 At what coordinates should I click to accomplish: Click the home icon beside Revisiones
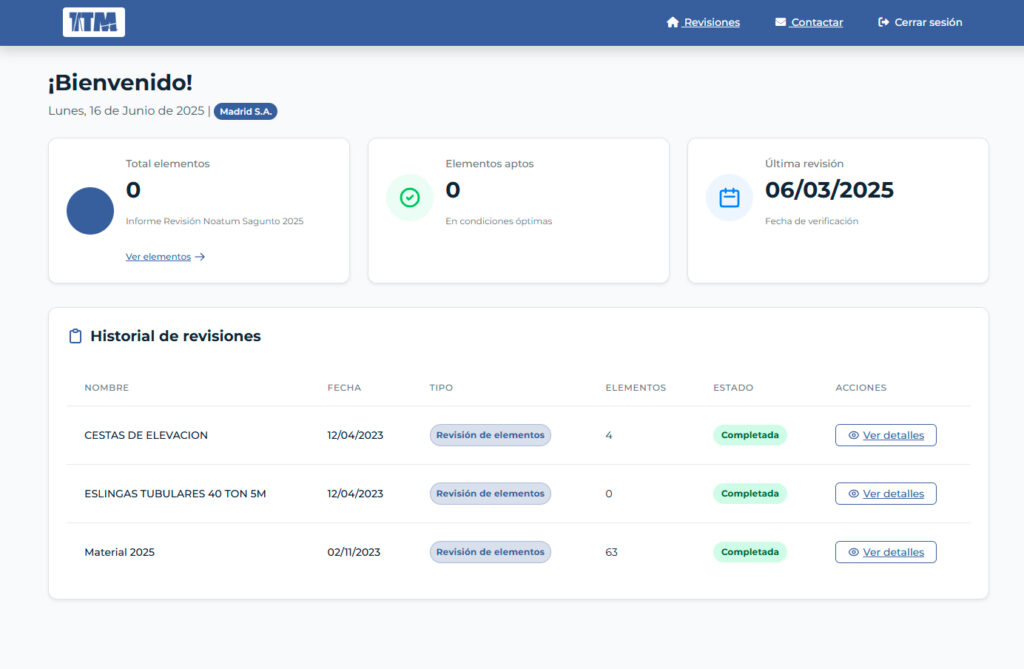pos(673,22)
